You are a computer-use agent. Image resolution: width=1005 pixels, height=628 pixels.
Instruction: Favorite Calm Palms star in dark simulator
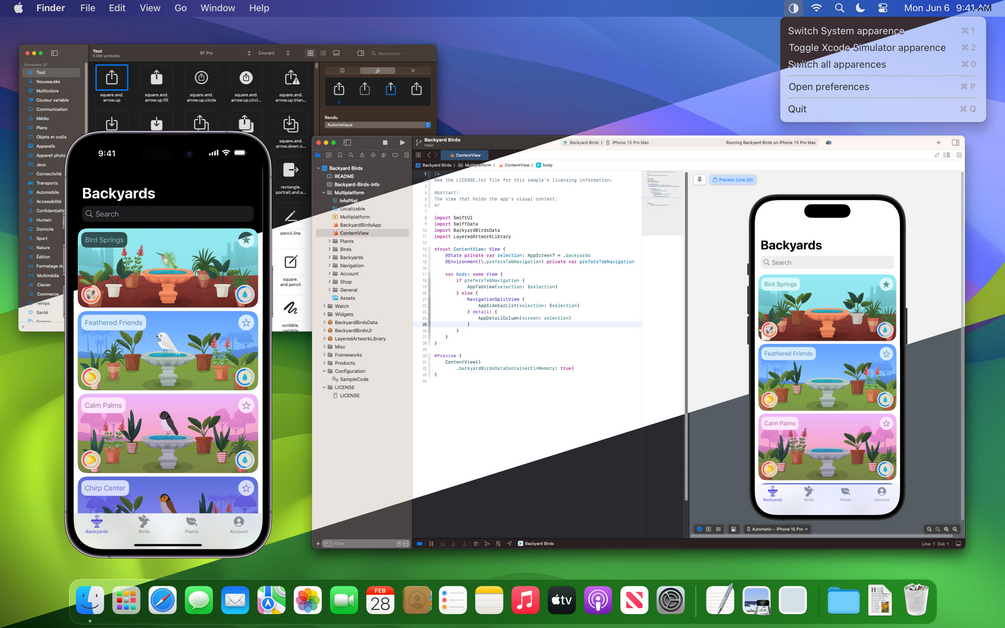[245, 405]
